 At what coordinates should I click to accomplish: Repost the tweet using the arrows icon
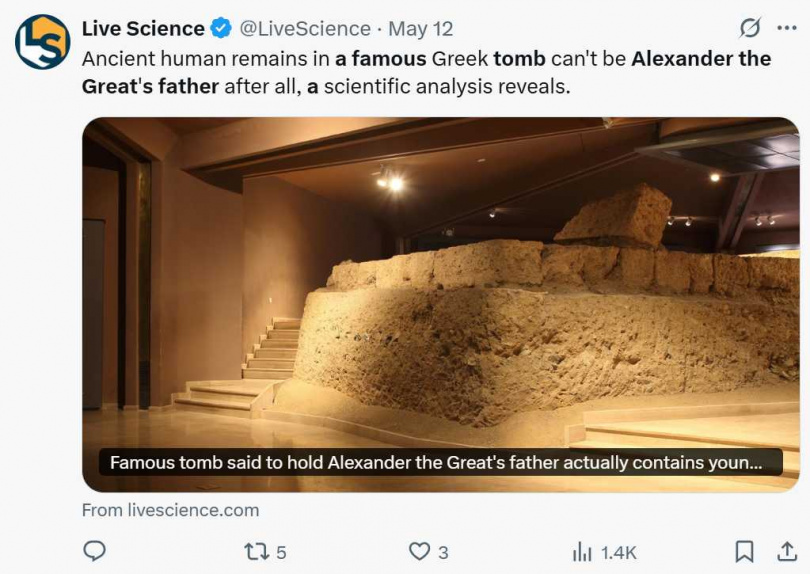255,551
